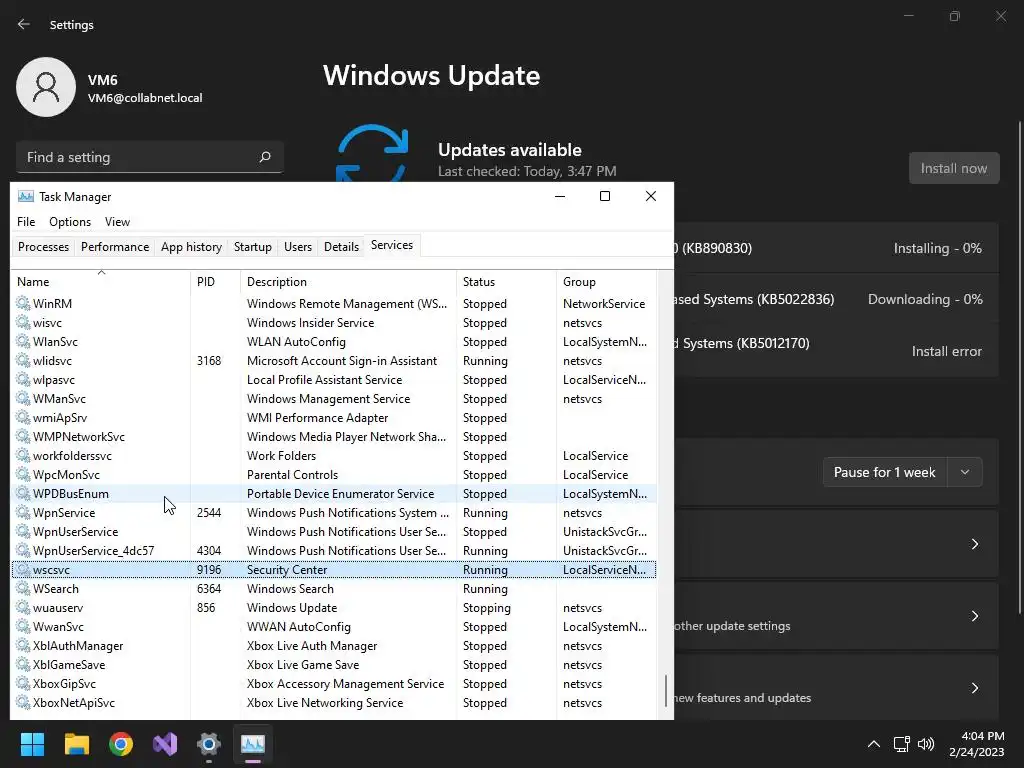Click the search magnifier icon in Find a setting
Image resolution: width=1024 pixels, height=768 pixels.
(x=264, y=157)
